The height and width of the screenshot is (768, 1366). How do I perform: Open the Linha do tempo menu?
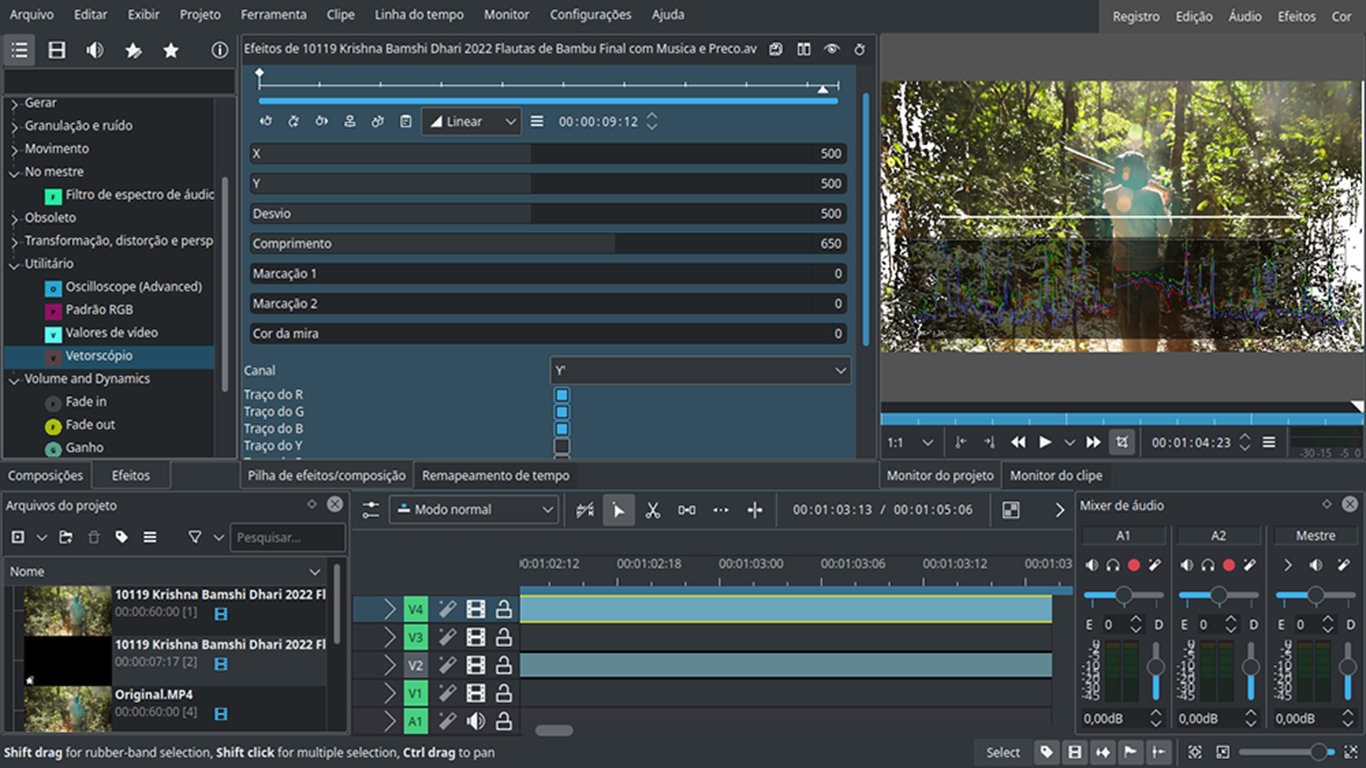tap(419, 15)
